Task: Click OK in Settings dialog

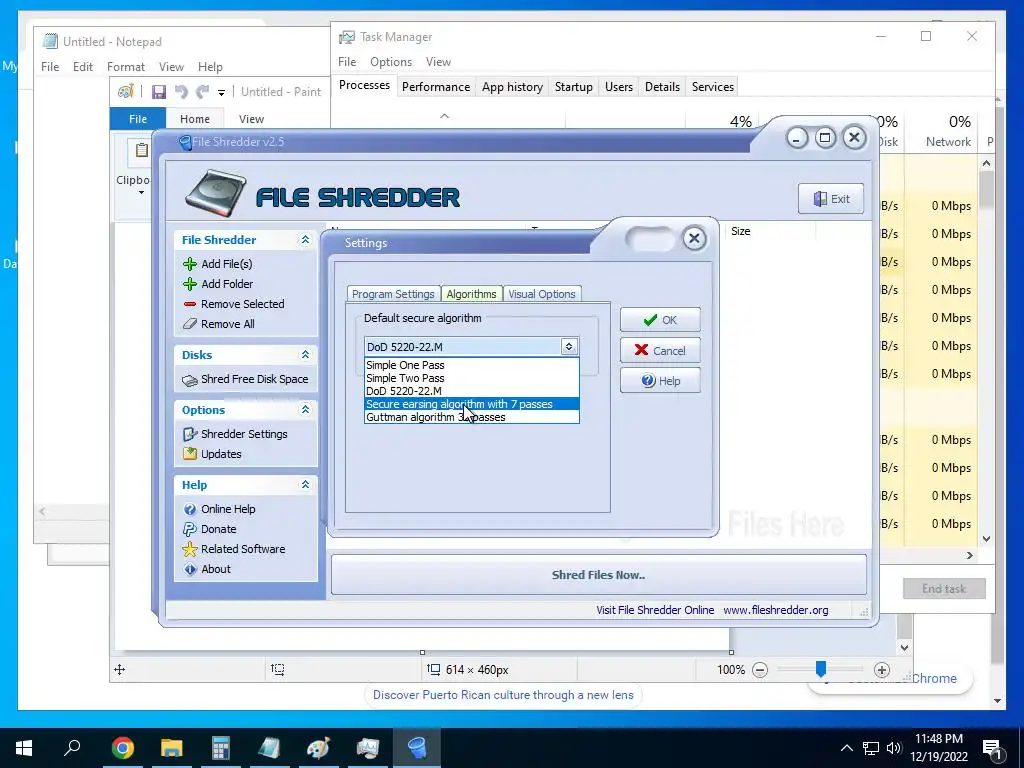Action: 660,320
